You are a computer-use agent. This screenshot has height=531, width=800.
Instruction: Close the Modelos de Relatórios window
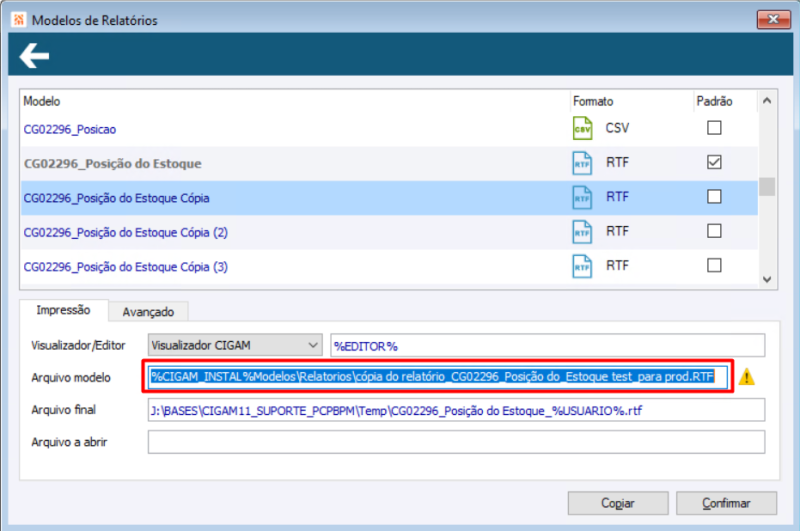(x=773, y=19)
